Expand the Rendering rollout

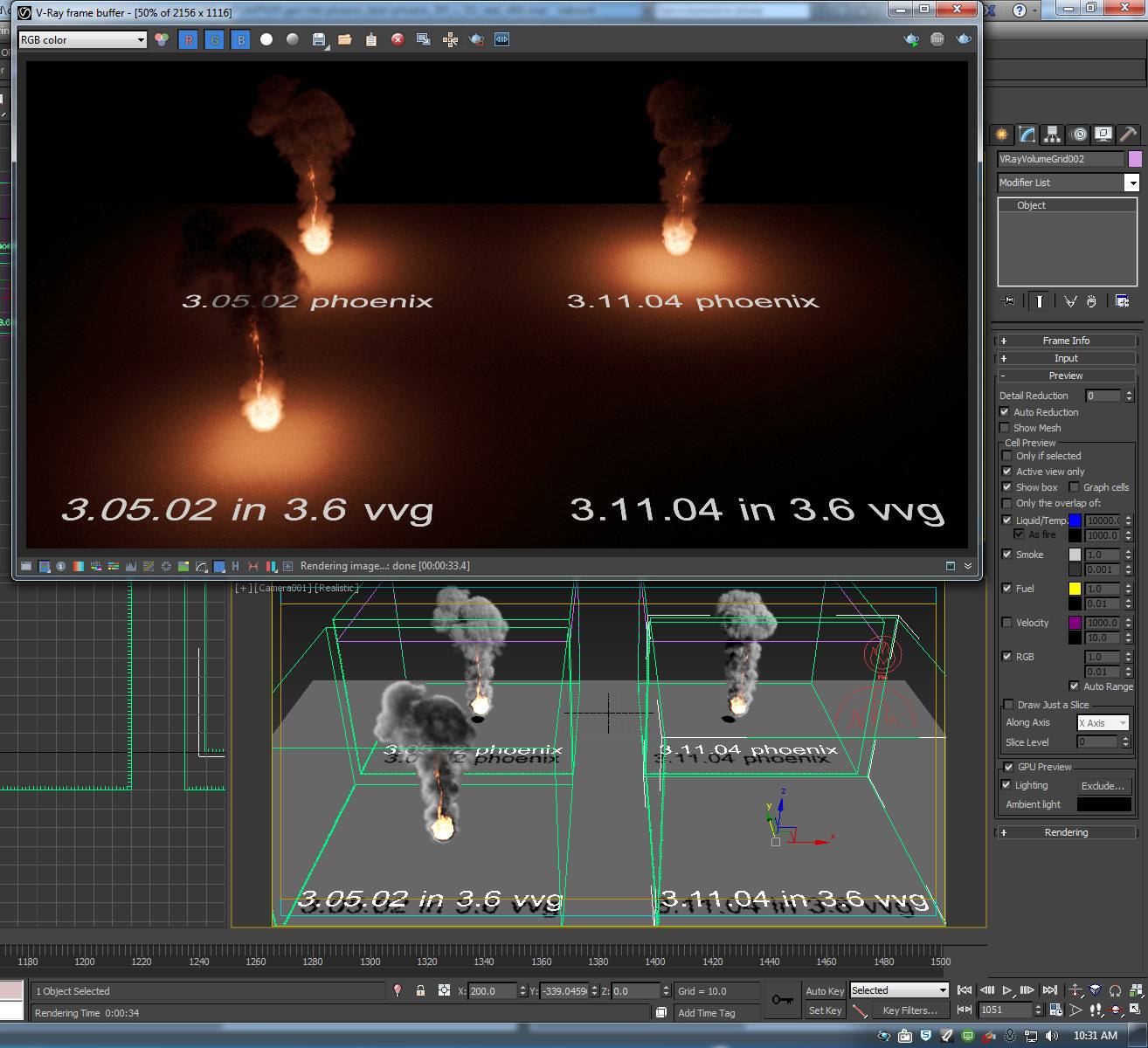(1066, 832)
